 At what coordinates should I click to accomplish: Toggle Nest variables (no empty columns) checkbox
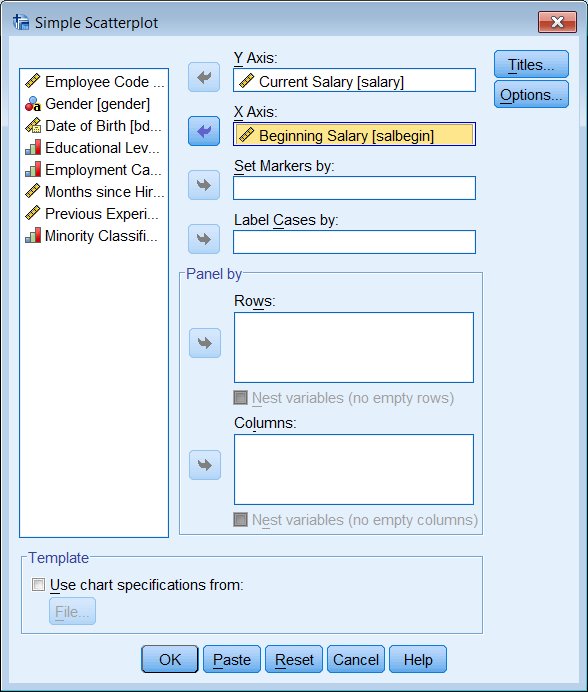pos(240,519)
